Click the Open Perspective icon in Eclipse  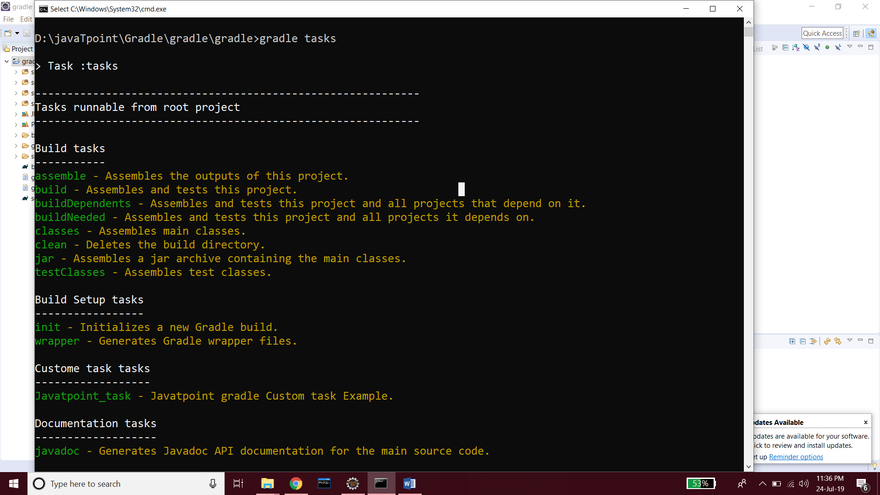(855, 33)
